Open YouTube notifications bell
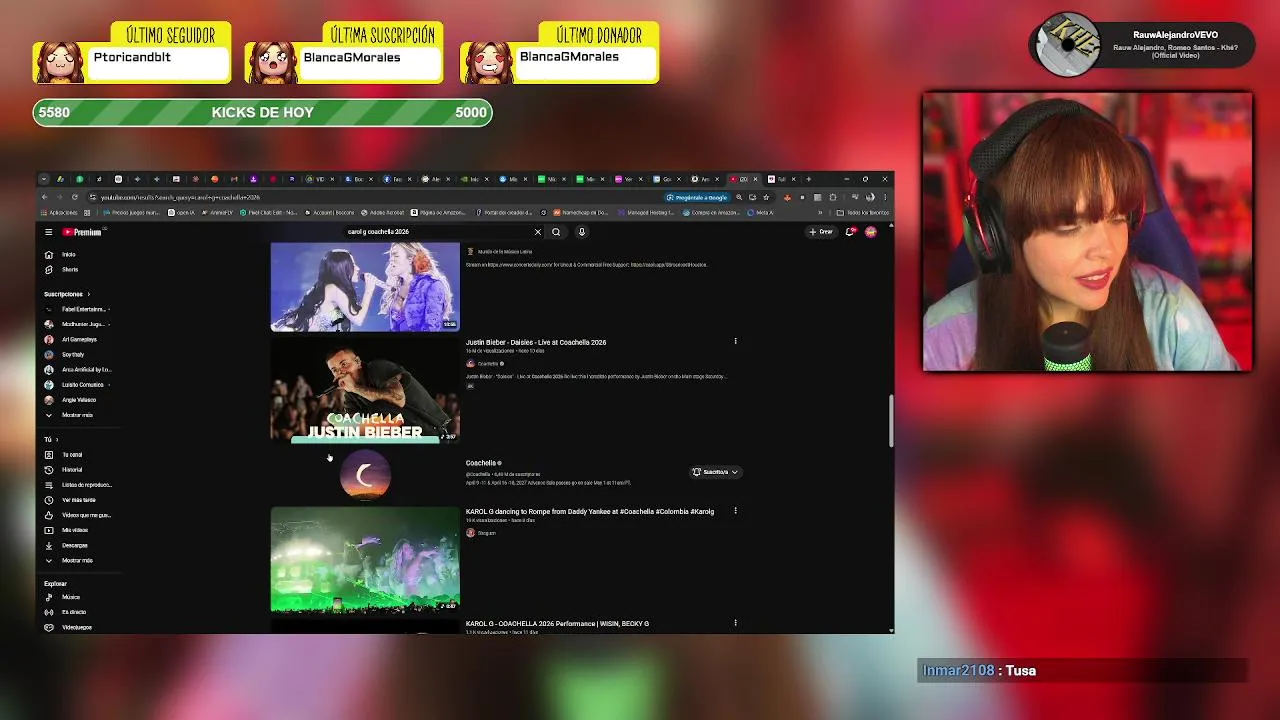The image size is (1280, 720). [x=850, y=232]
